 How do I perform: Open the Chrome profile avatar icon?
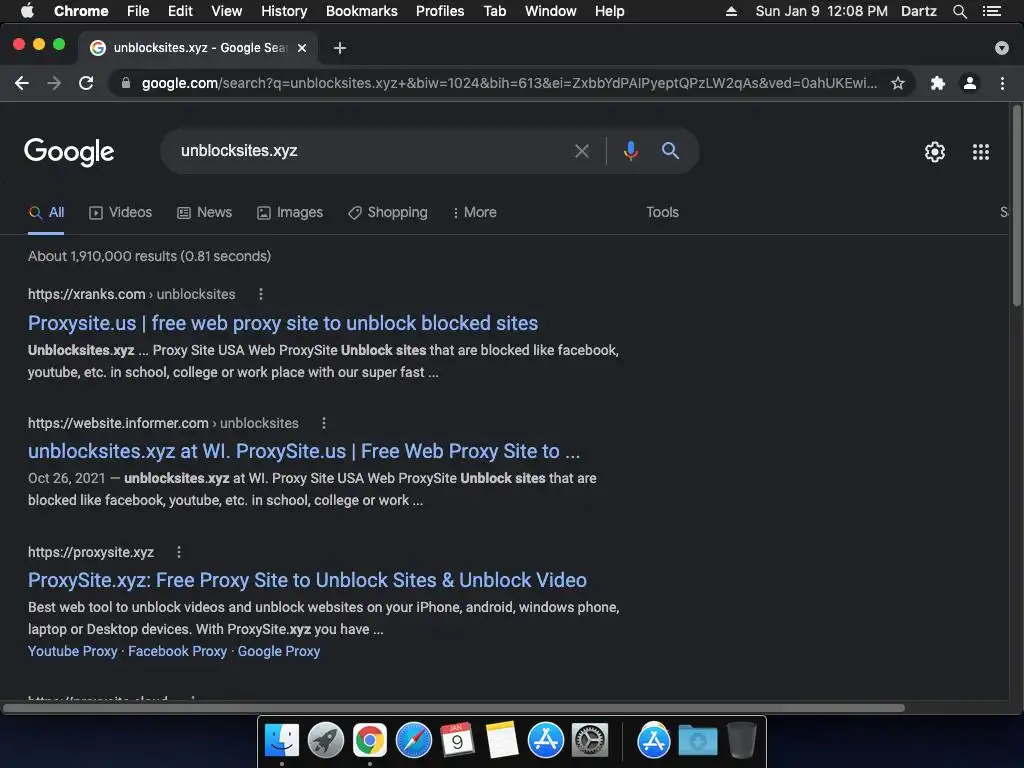(970, 83)
